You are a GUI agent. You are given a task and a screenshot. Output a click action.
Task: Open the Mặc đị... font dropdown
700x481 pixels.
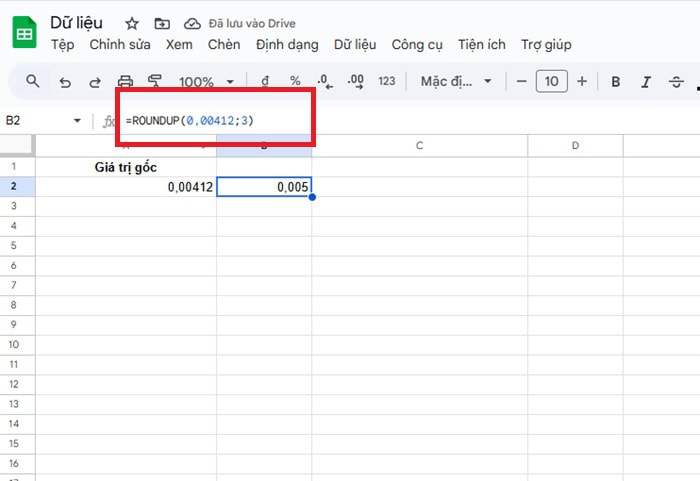click(x=456, y=81)
